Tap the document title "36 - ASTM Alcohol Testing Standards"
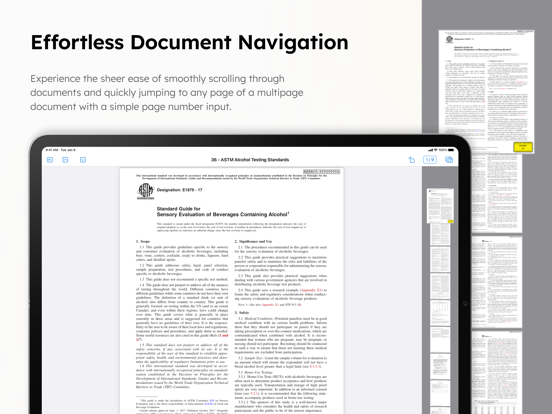The image size is (552, 414). click(x=250, y=160)
